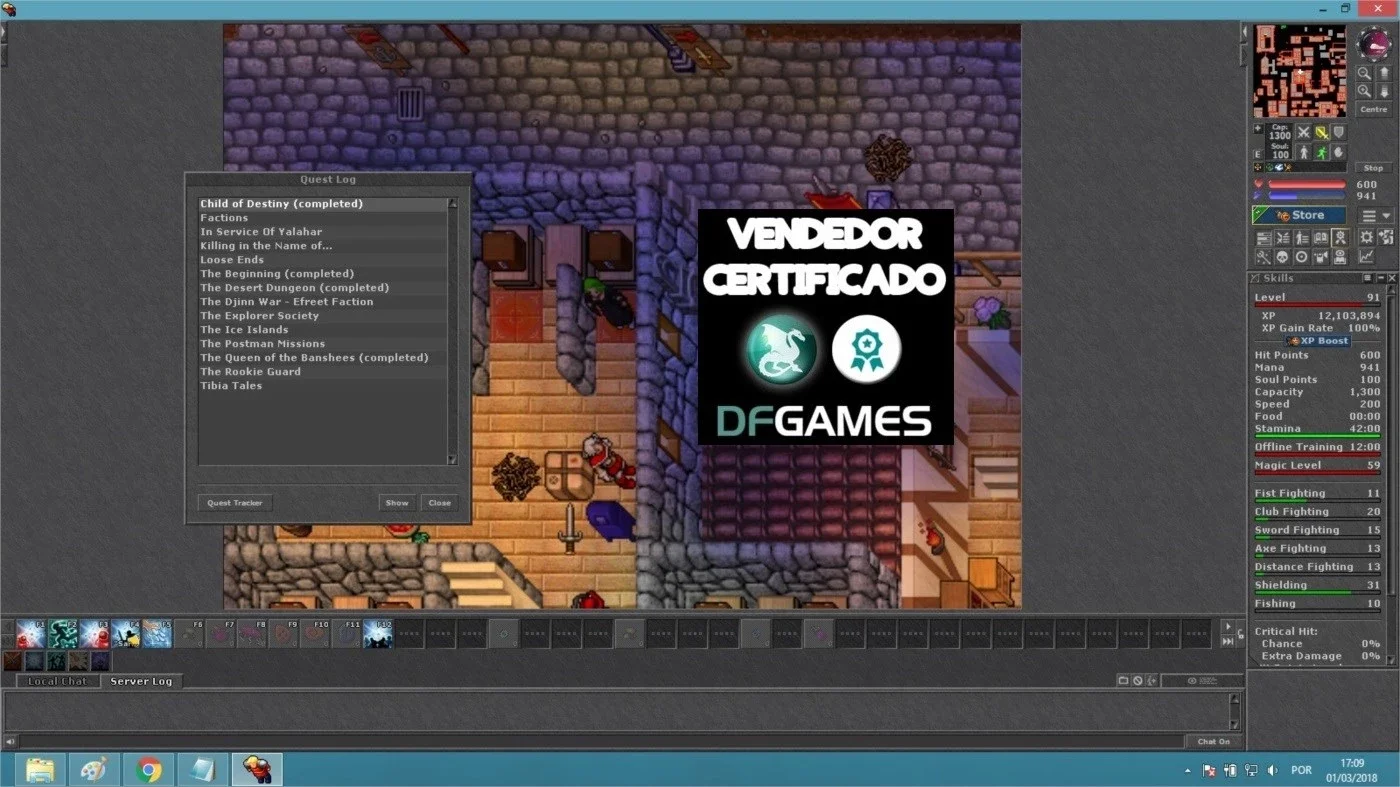Use the F5 ice hotkey slot
Viewport: 1400px width, 787px height.
(x=157, y=634)
